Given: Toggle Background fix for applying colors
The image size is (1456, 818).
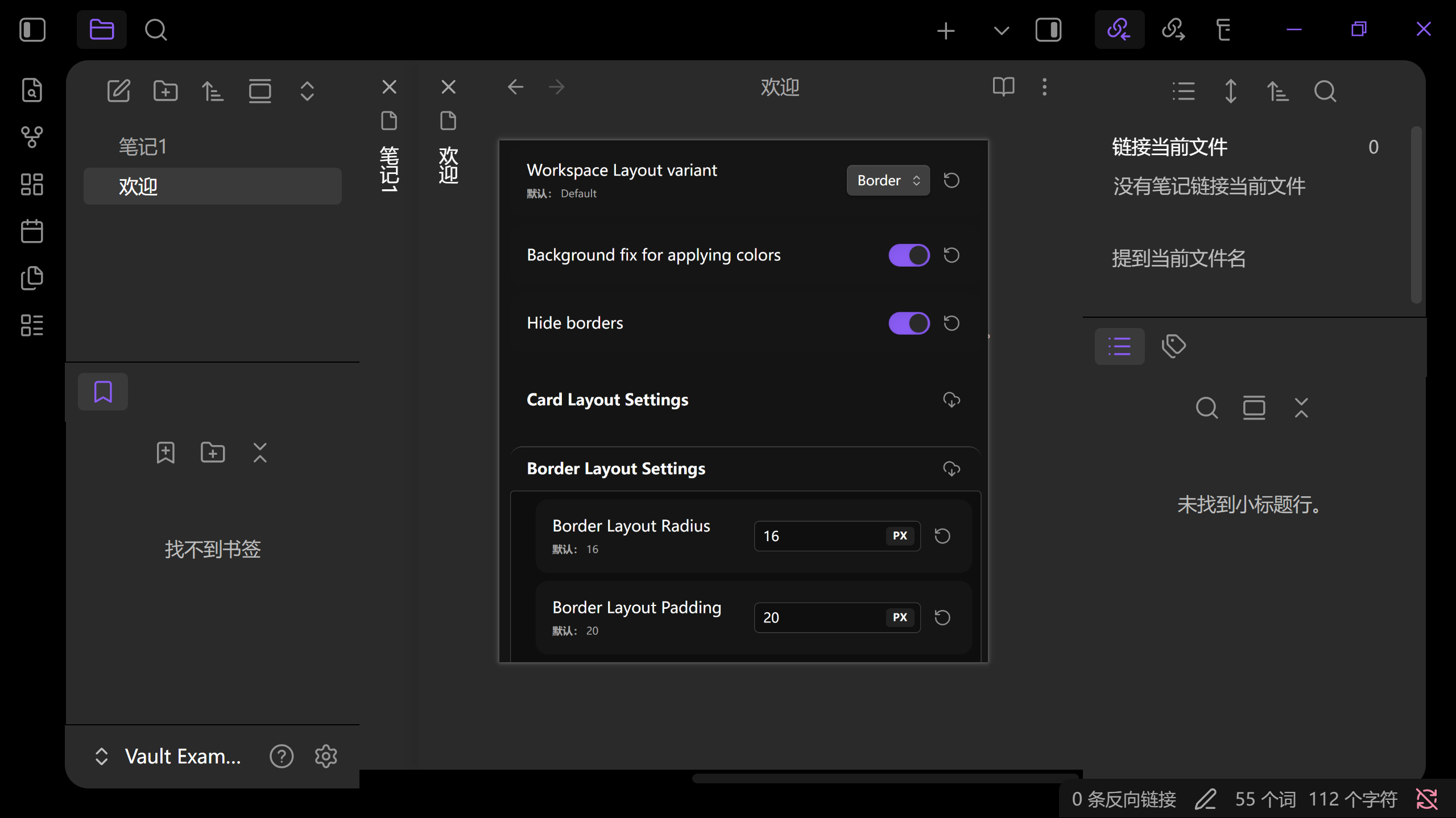Looking at the screenshot, I should [909, 255].
